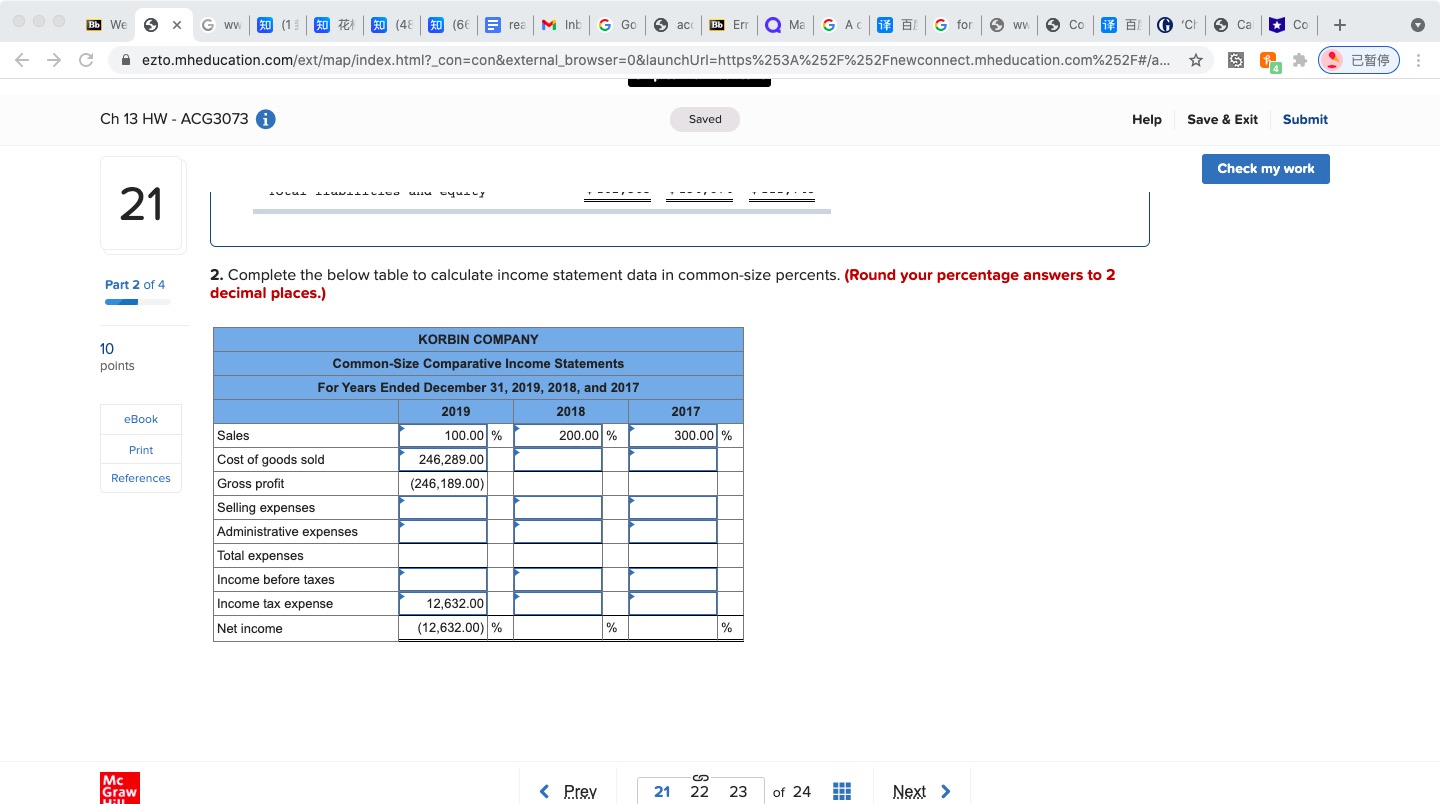The width and height of the screenshot is (1440, 804).
Task: Click the Selling expenses 2019 field
Action: pos(443,508)
